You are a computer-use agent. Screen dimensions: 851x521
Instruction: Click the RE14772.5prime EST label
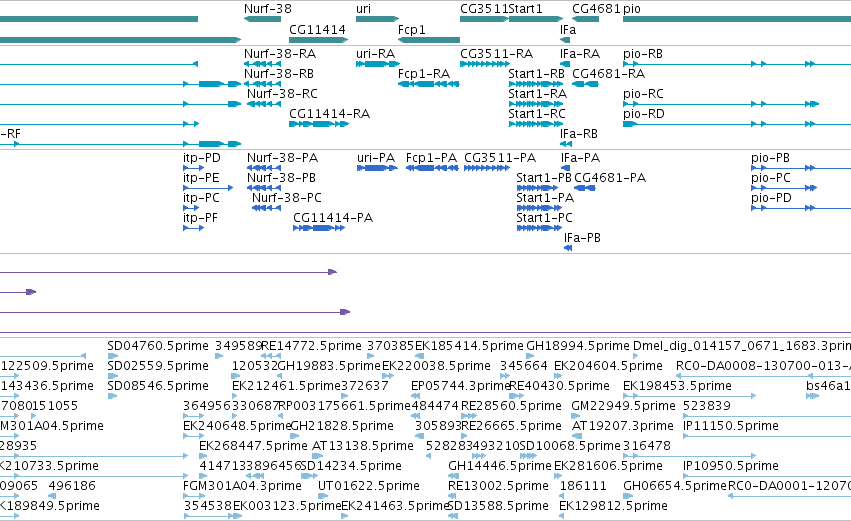click(312, 346)
